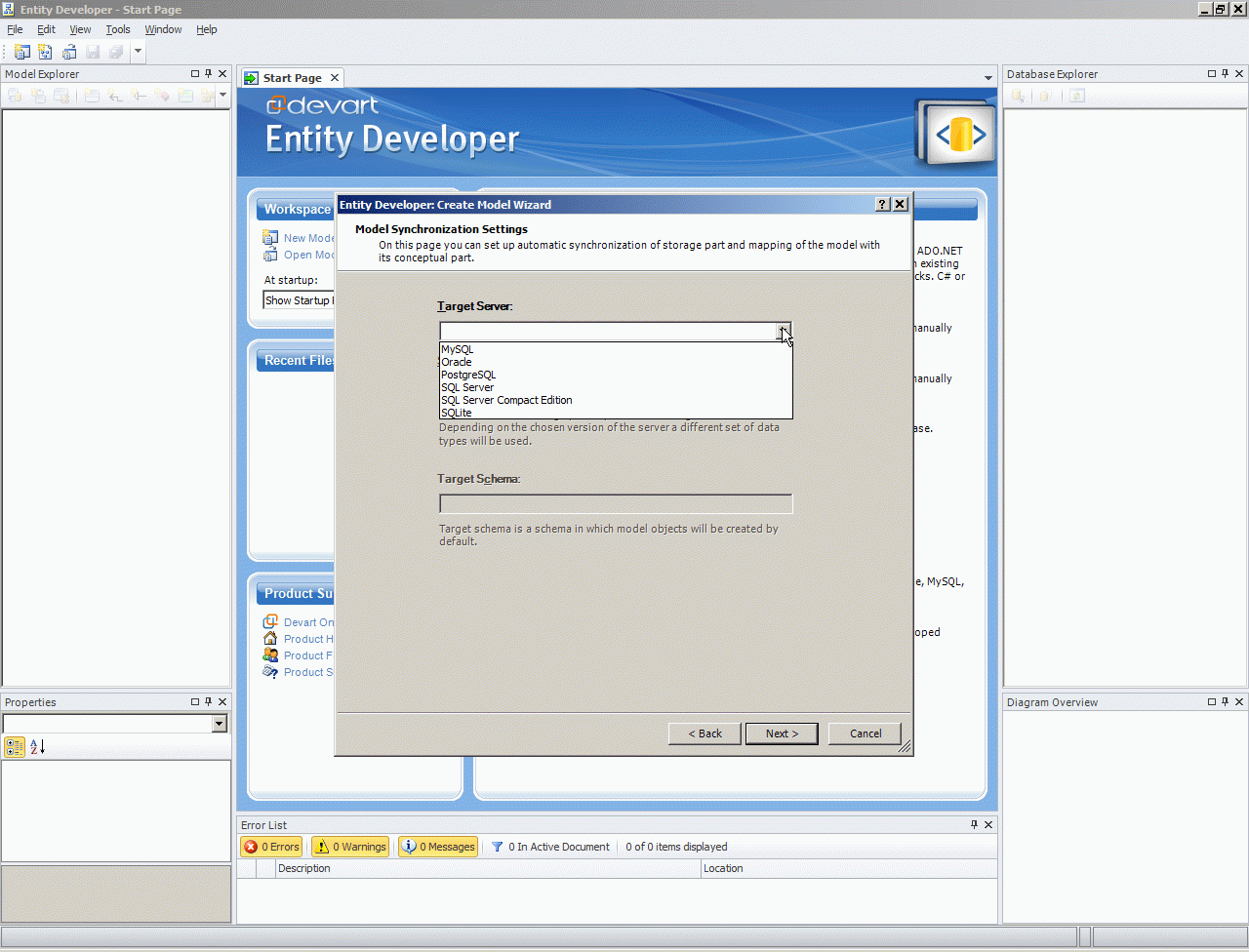Pin the Diagram Overview panel
This screenshot has height=952, width=1249.
coord(1226,702)
